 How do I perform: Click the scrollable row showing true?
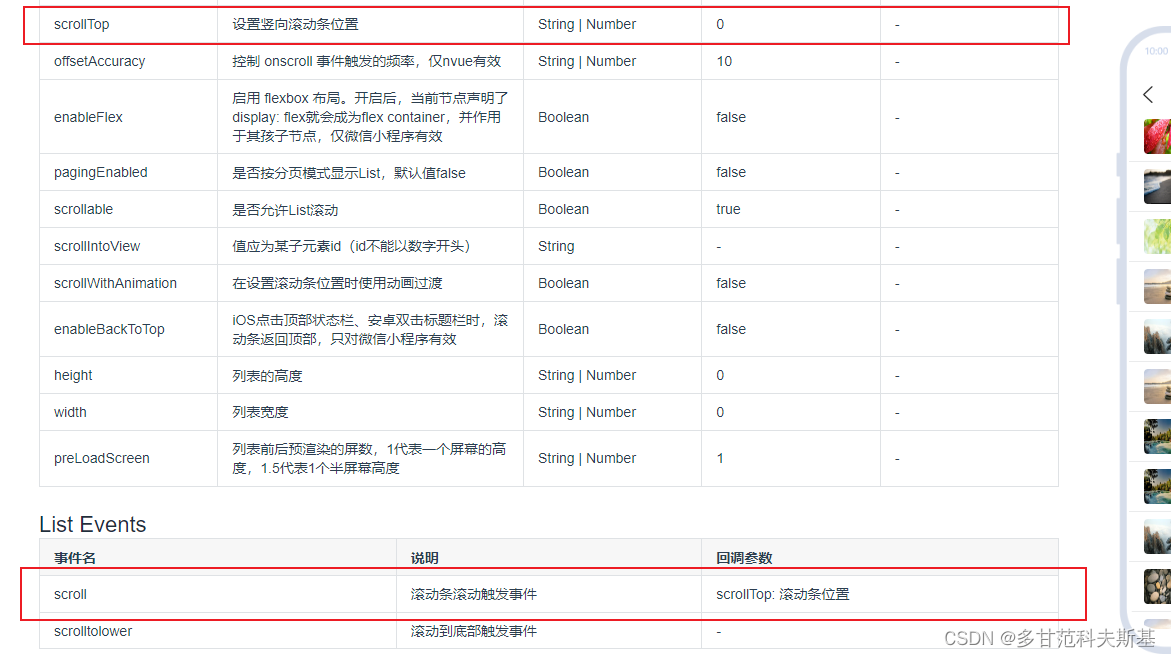81,209
